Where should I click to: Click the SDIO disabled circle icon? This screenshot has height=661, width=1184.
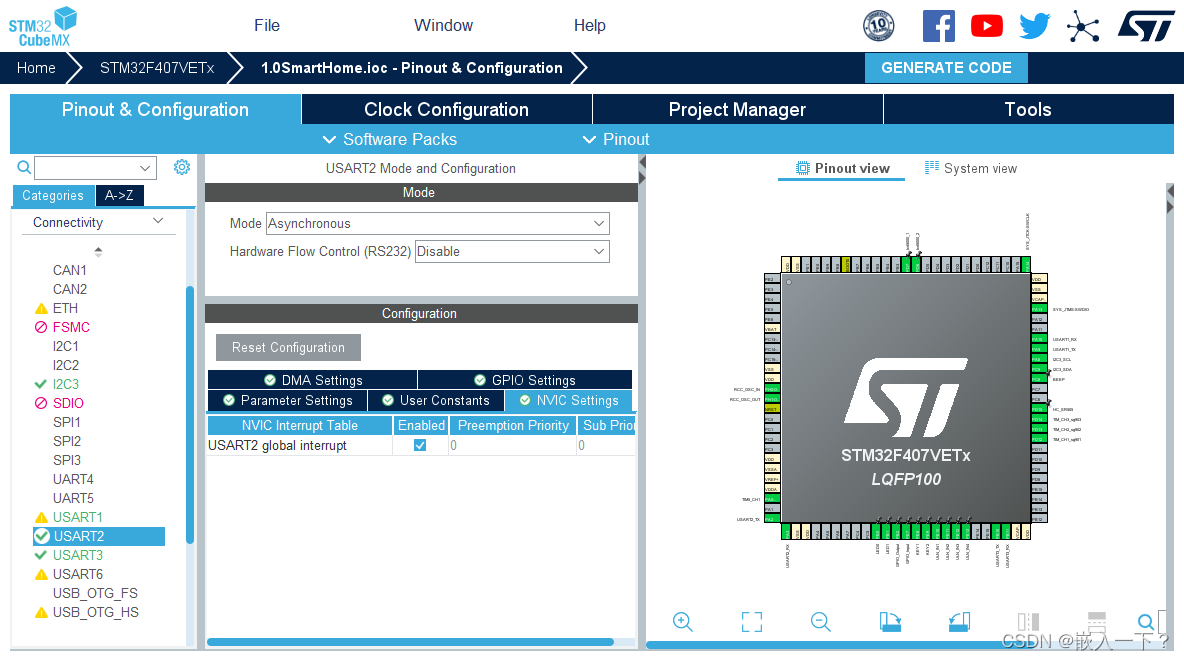click(x=42, y=403)
